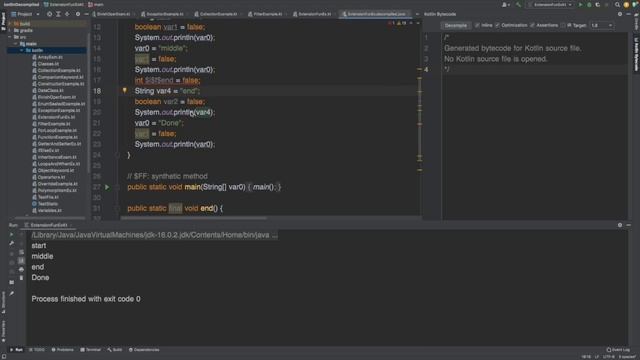
Task: Select the ExtensionFunExKt run tab
Action: pos(49,225)
